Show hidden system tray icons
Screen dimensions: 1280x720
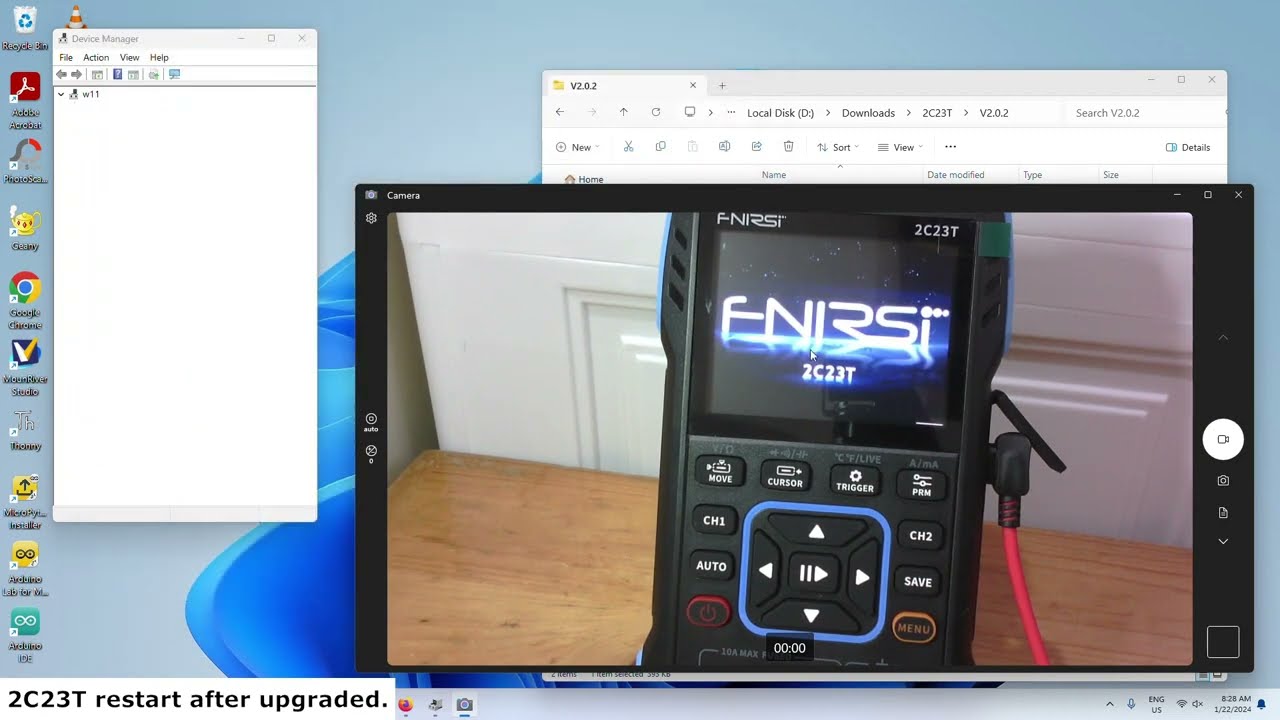[1109, 704]
